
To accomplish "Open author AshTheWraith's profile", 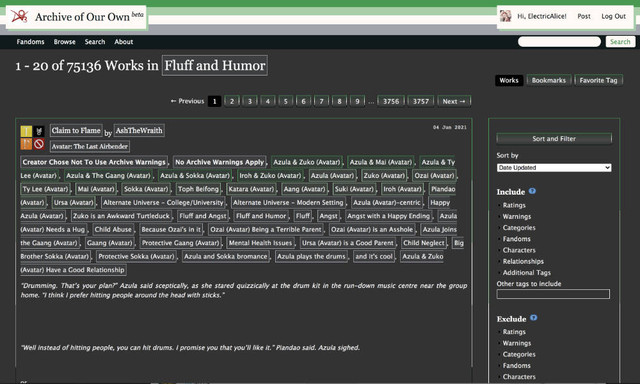I will click(x=139, y=131).
